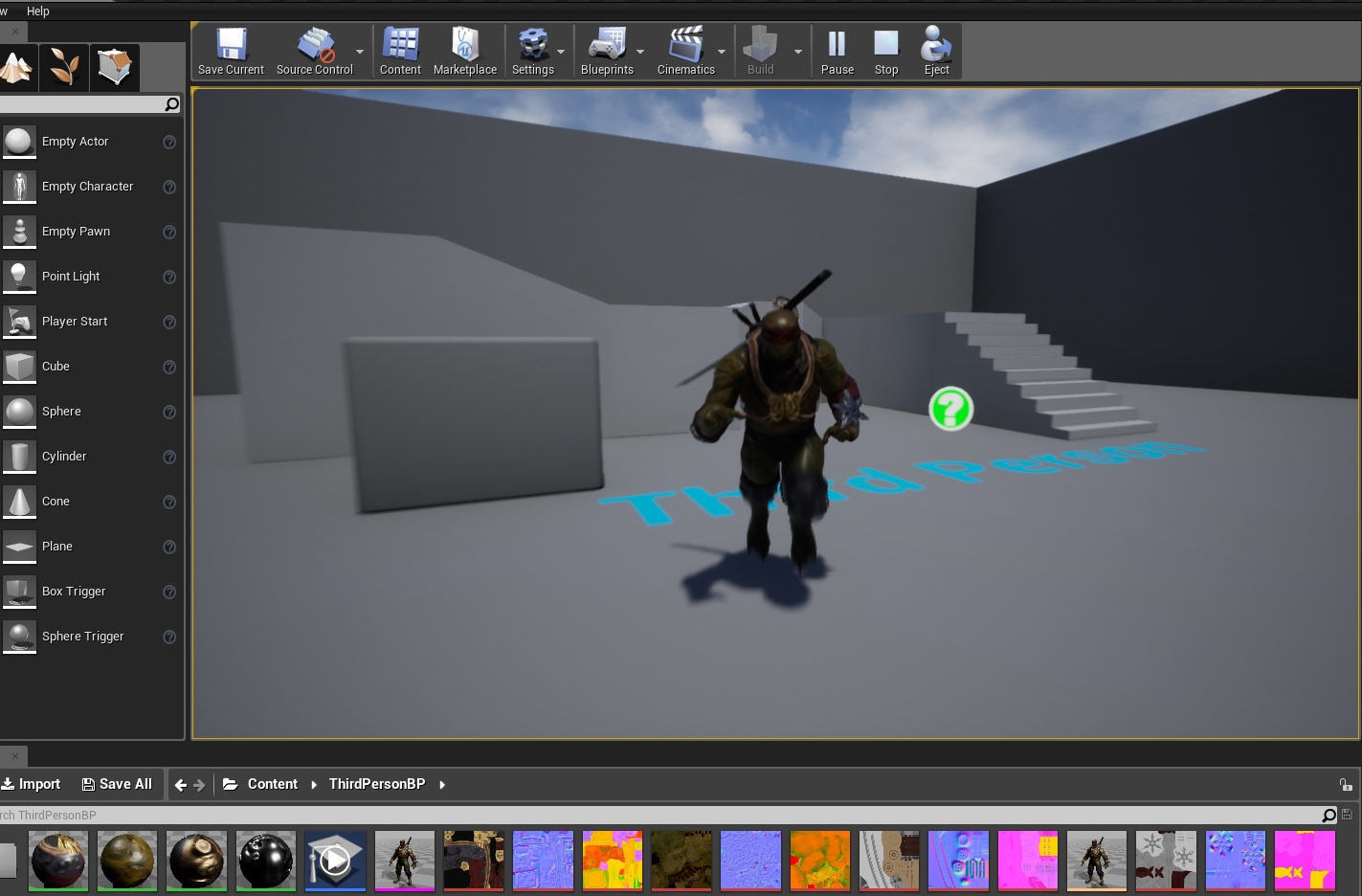Image resolution: width=1362 pixels, height=896 pixels.
Task: Expand arrow after ThirdPersonBP breadcrumb
Action: pos(442,785)
